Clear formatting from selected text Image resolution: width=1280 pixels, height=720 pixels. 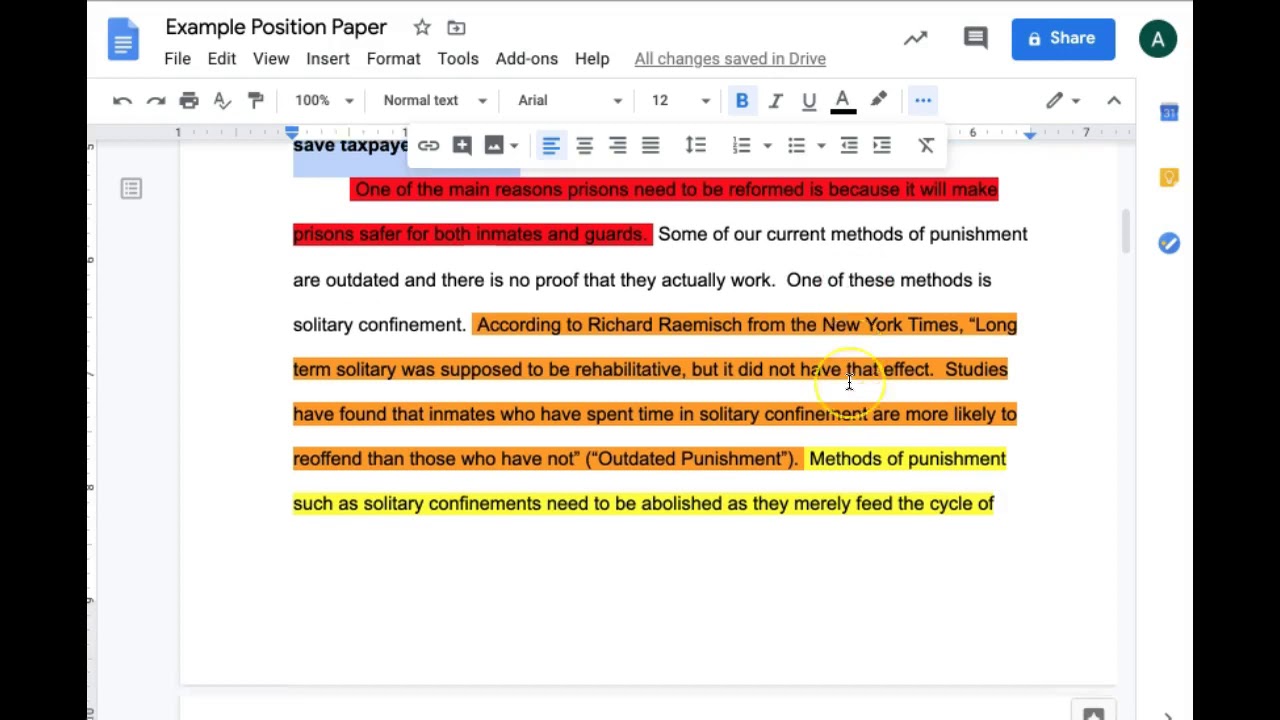click(926, 146)
